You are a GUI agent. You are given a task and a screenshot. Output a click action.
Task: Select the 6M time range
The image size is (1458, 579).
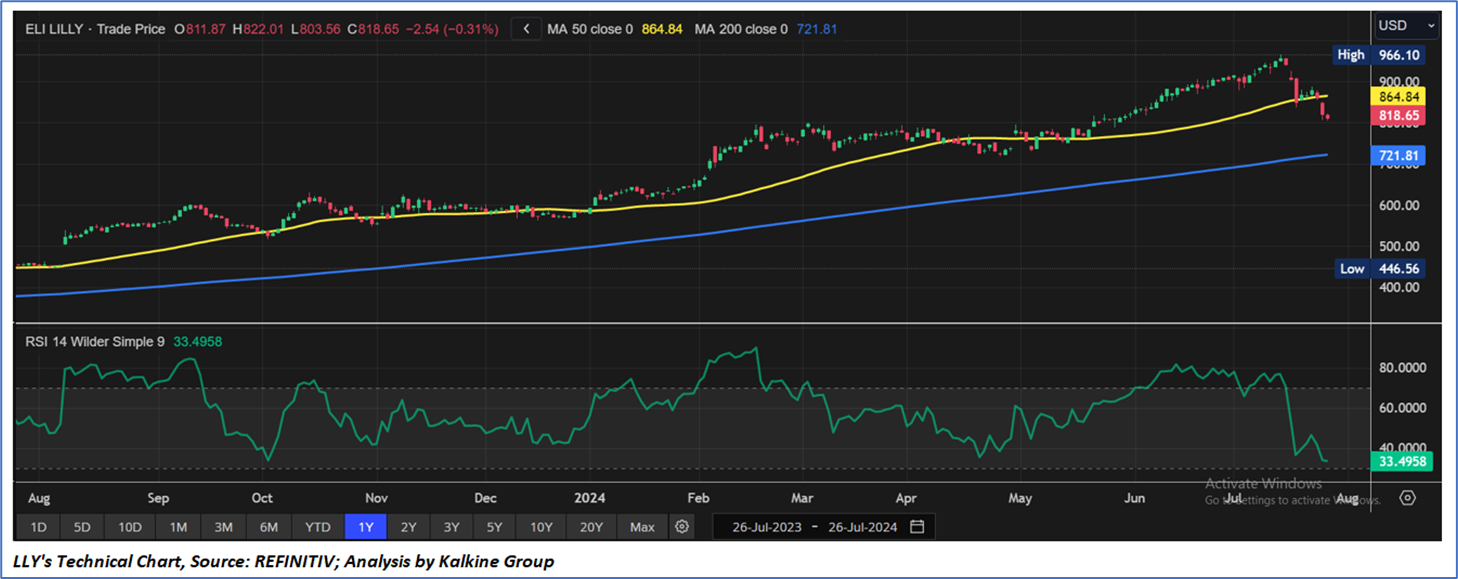pos(269,527)
